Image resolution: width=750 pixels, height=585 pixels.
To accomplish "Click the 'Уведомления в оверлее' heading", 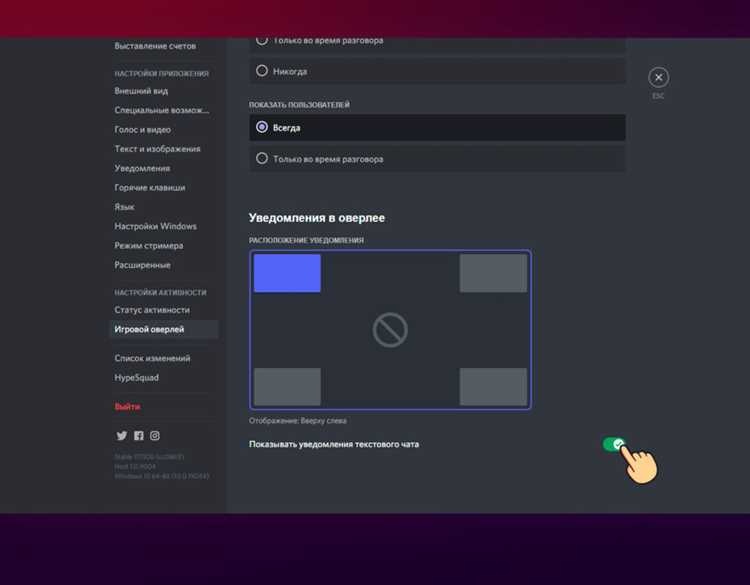I will tap(317, 218).
